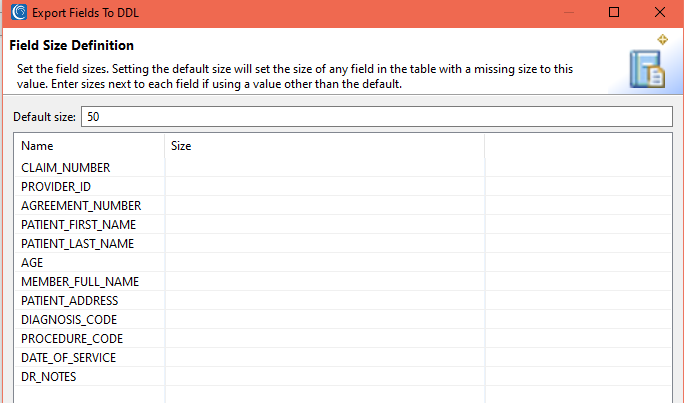
Task: Click the wizard banner table icon
Action: (x=647, y=69)
